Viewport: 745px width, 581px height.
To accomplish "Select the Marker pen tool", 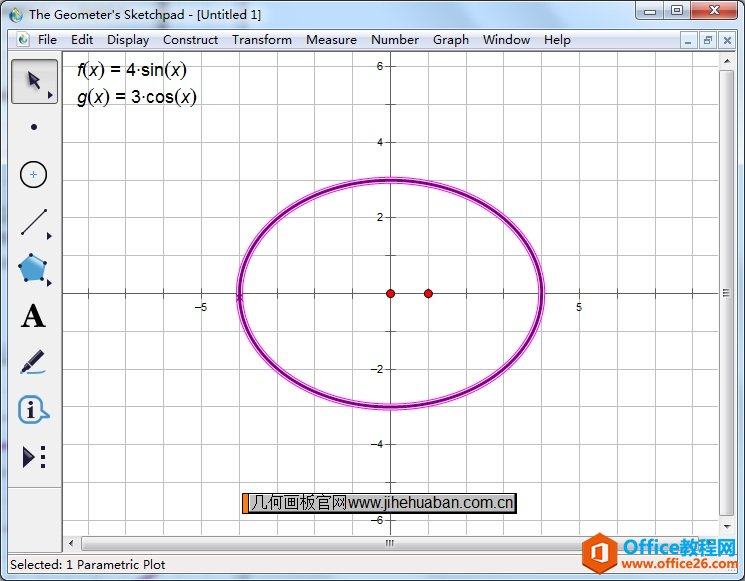I will pyautogui.click(x=34, y=362).
